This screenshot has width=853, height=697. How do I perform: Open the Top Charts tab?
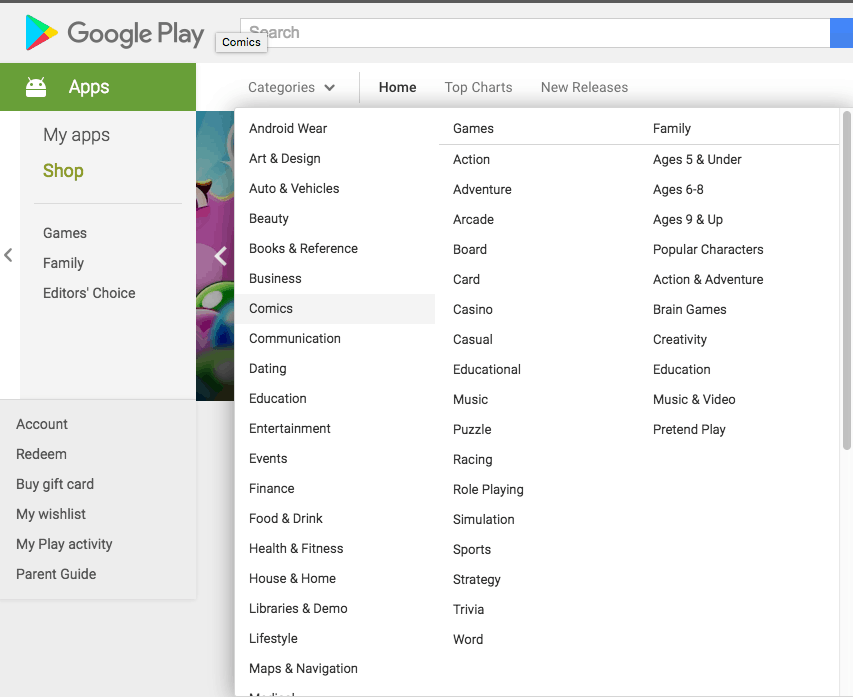pos(478,87)
